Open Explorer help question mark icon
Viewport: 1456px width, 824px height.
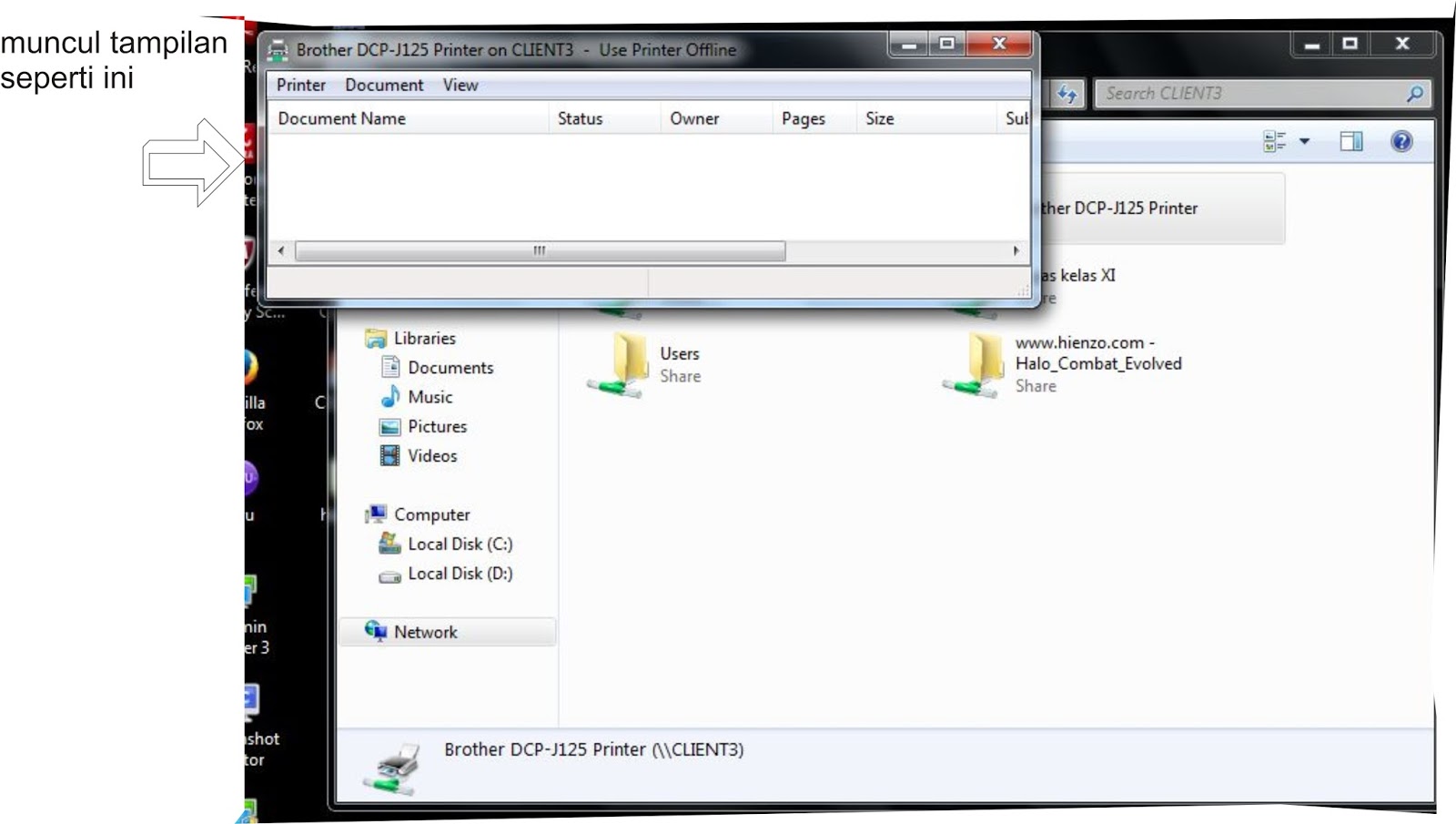click(1401, 141)
